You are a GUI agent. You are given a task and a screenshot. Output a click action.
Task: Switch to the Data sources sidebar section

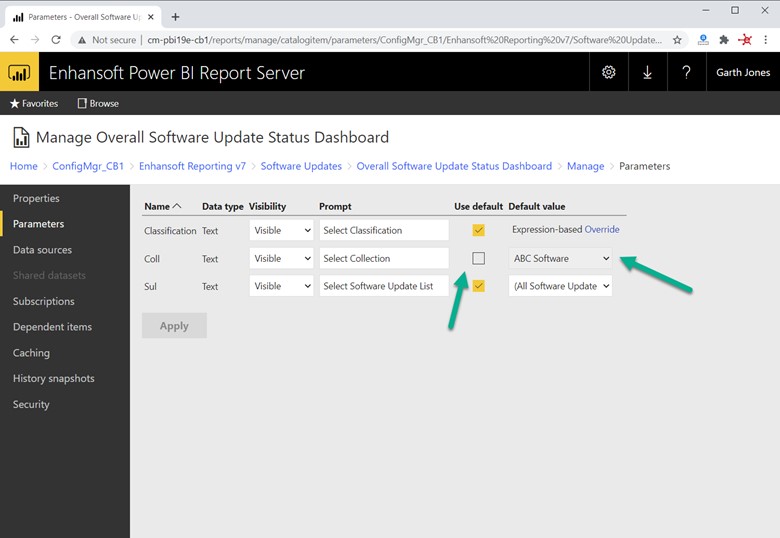pos(42,250)
